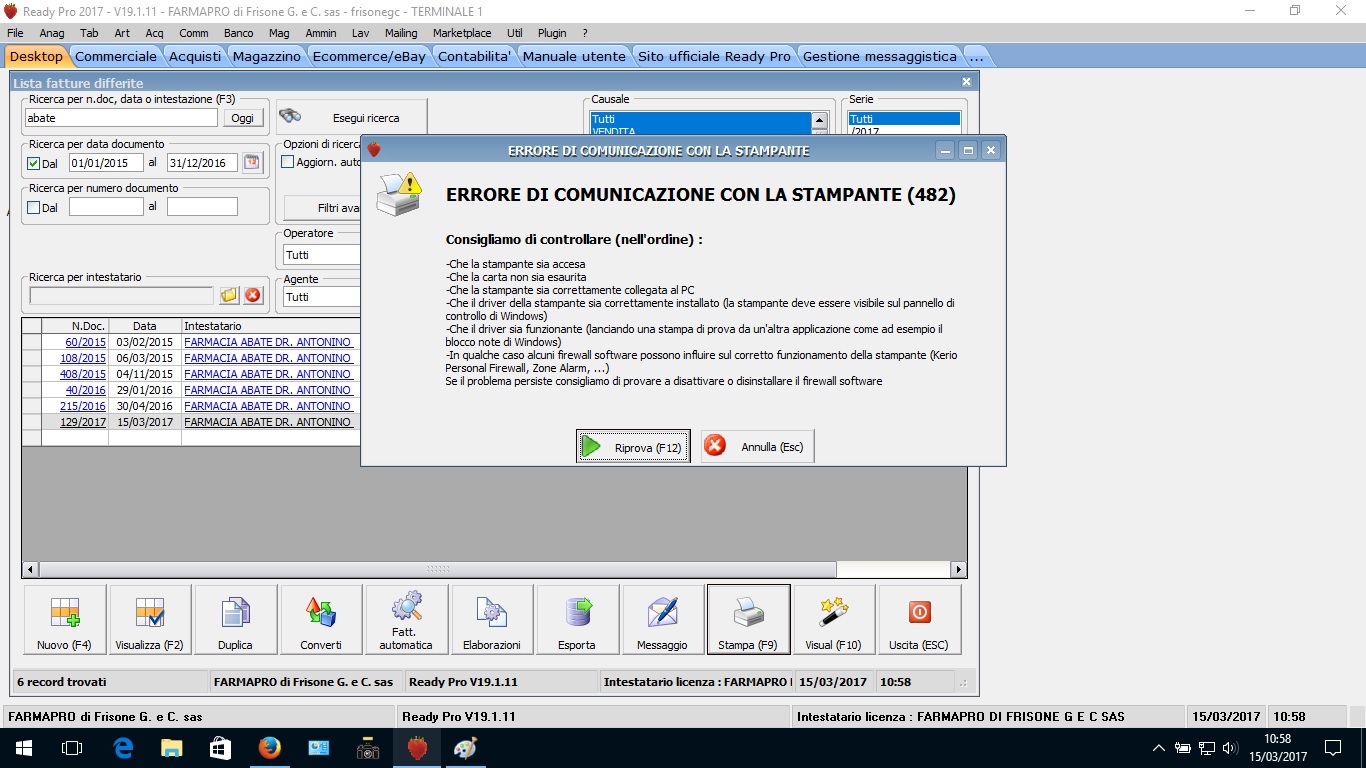Click the left arrow of the table's horizontal scrollbar
1366x768 pixels.
coord(30,569)
